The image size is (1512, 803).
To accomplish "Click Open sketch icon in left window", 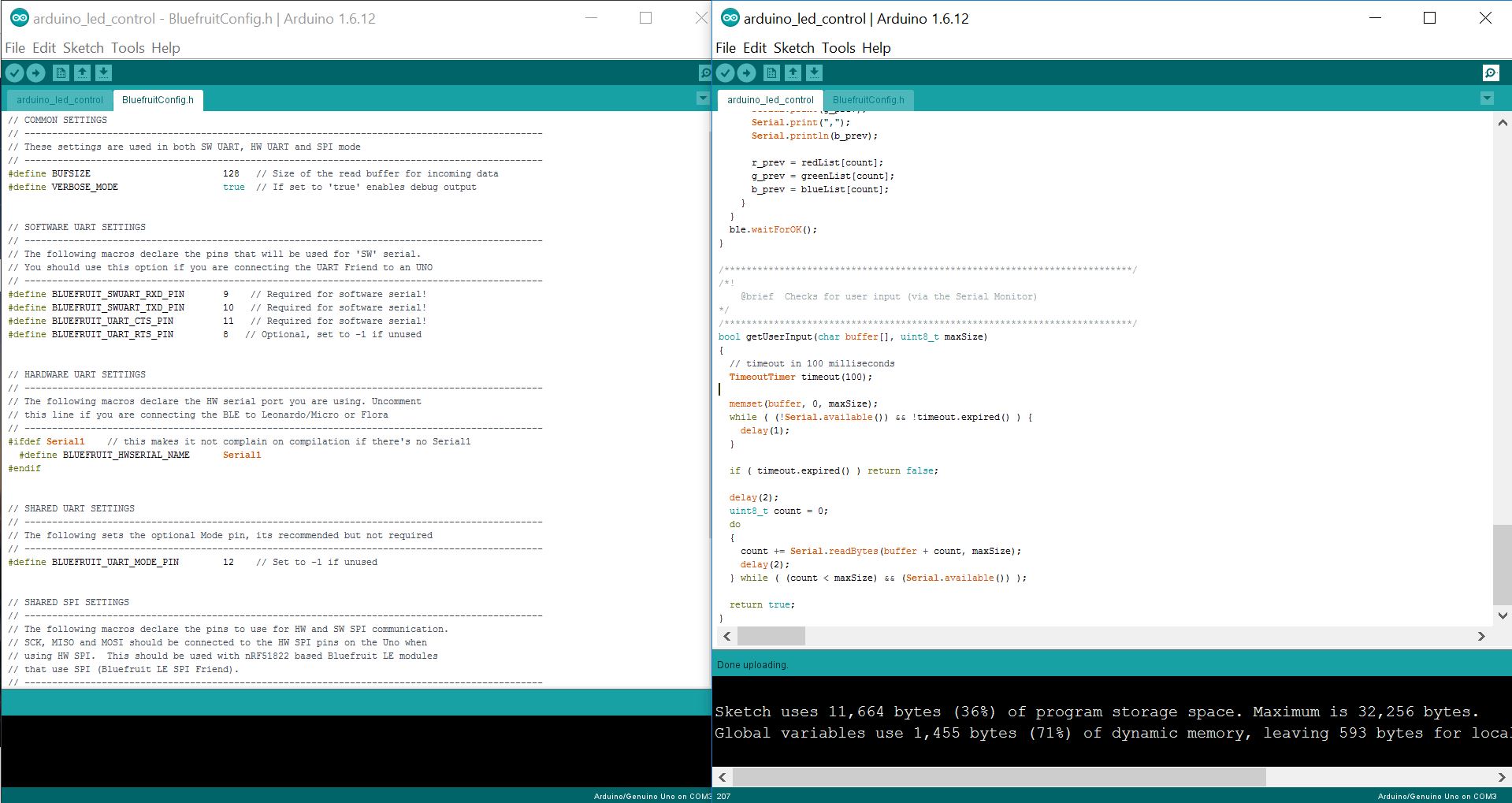I will [82, 73].
